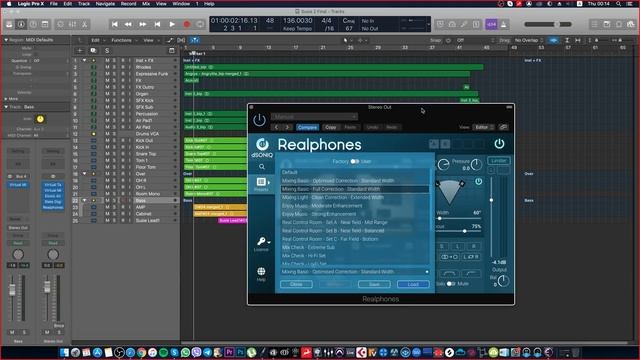The image size is (640, 360).
Task: Open the Manual preset dropdown in plugin header
Action: click(314, 117)
